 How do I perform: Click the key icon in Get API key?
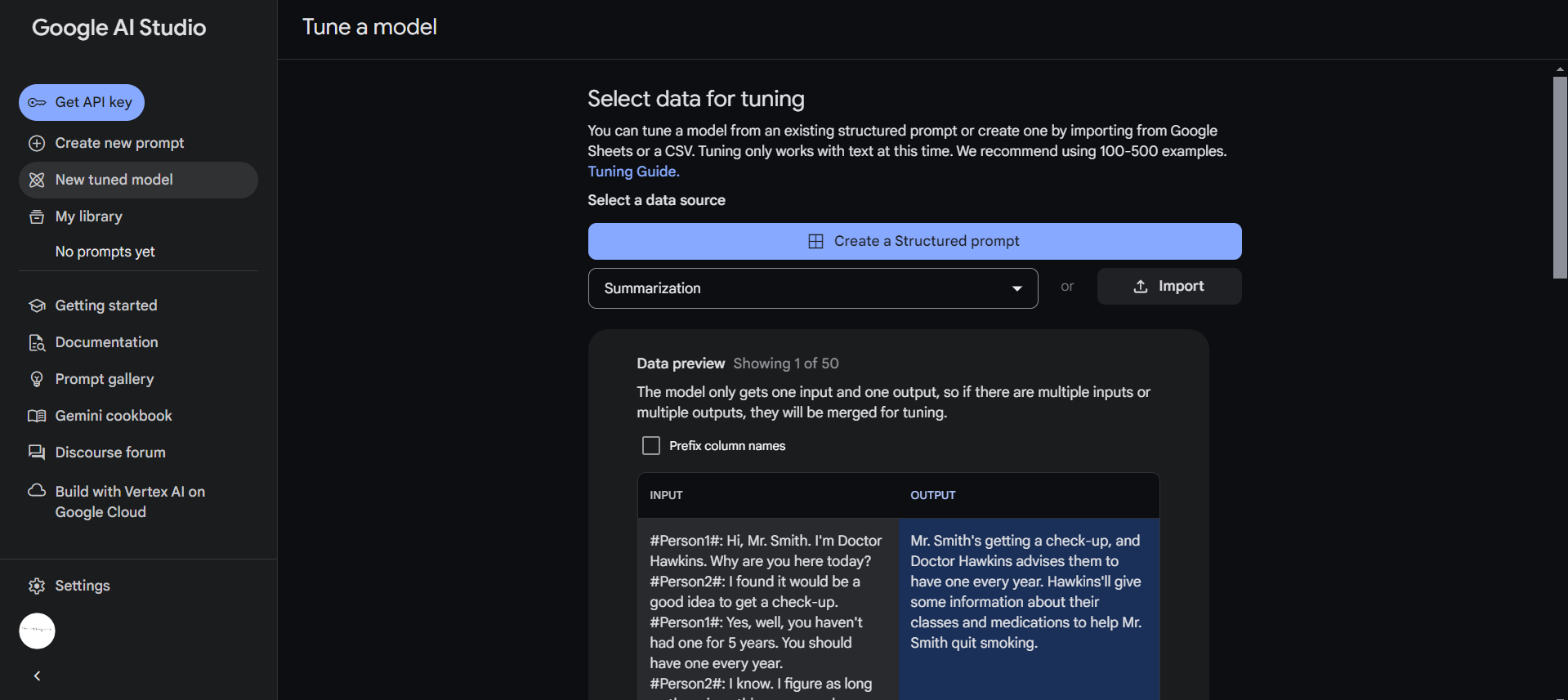click(37, 103)
